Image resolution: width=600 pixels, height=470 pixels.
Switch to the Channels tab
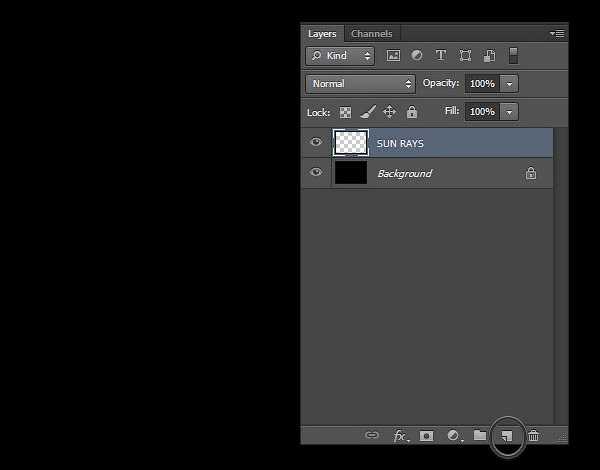372,34
